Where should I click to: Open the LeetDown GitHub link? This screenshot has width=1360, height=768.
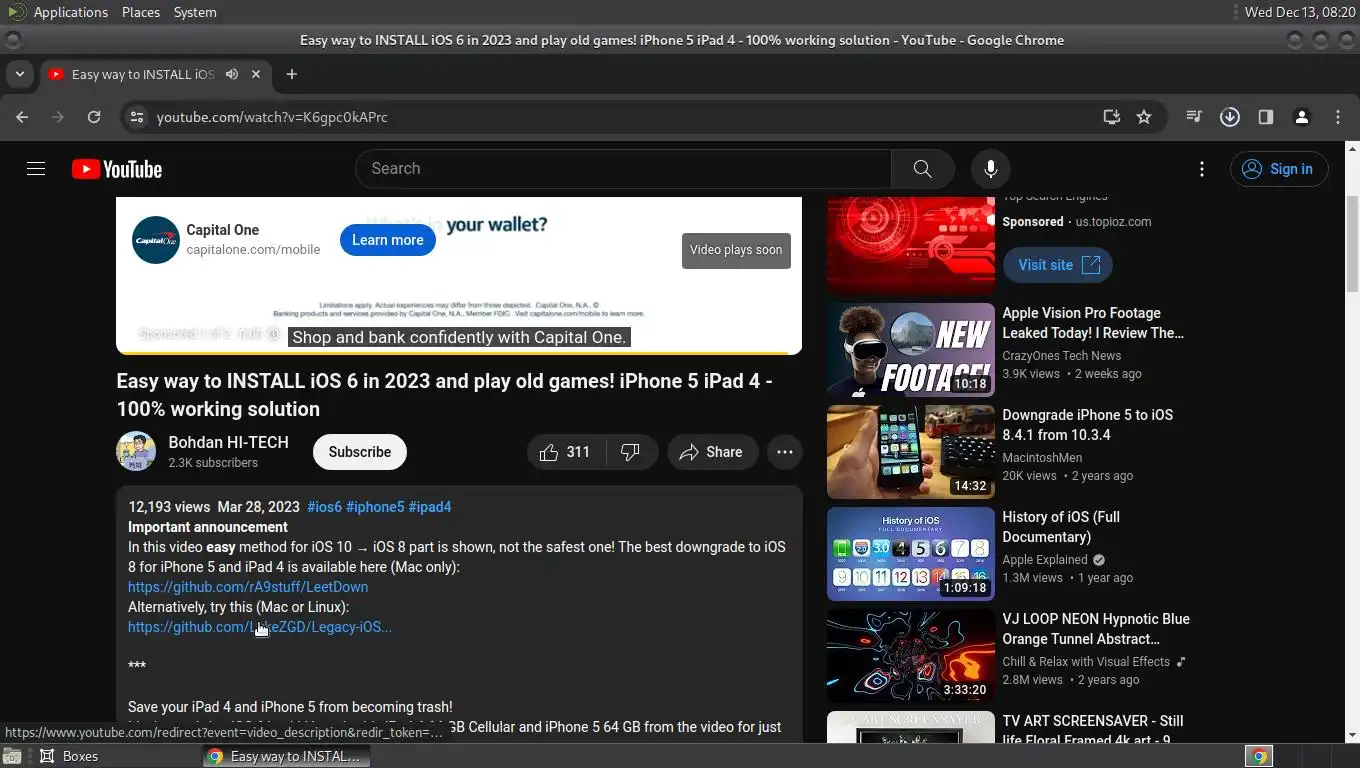[x=248, y=587]
